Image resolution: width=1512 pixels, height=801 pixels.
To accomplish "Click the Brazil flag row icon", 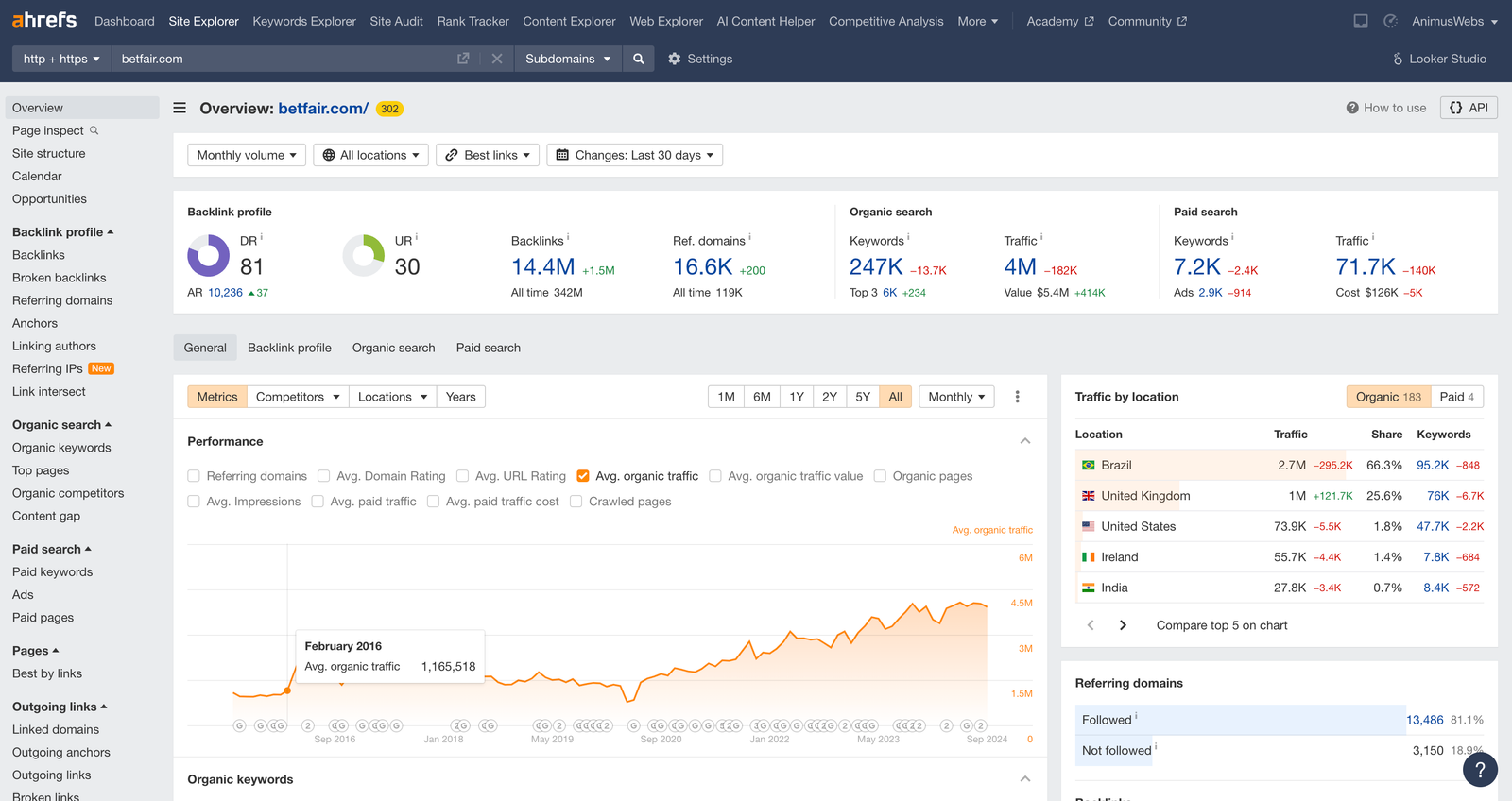I will [x=1089, y=465].
